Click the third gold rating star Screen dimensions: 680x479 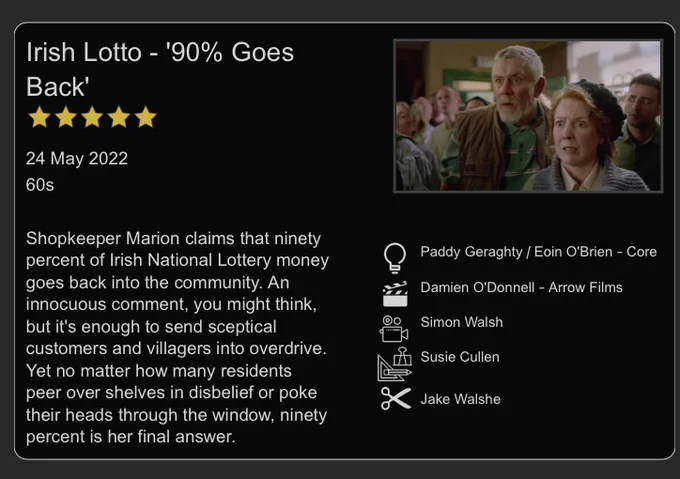(92, 117)
